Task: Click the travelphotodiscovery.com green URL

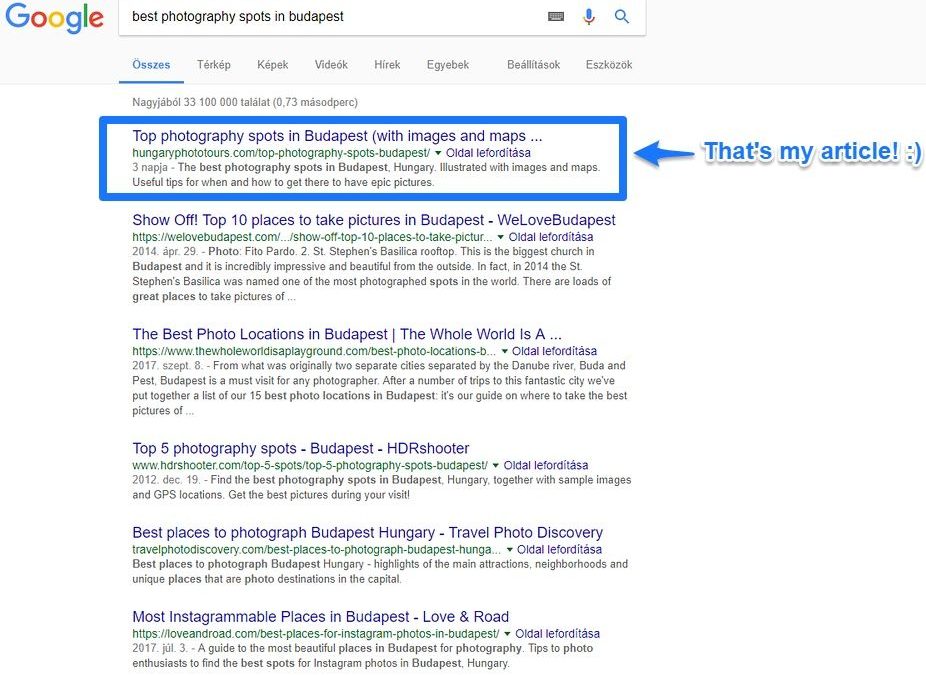Action: pos(317,550)
